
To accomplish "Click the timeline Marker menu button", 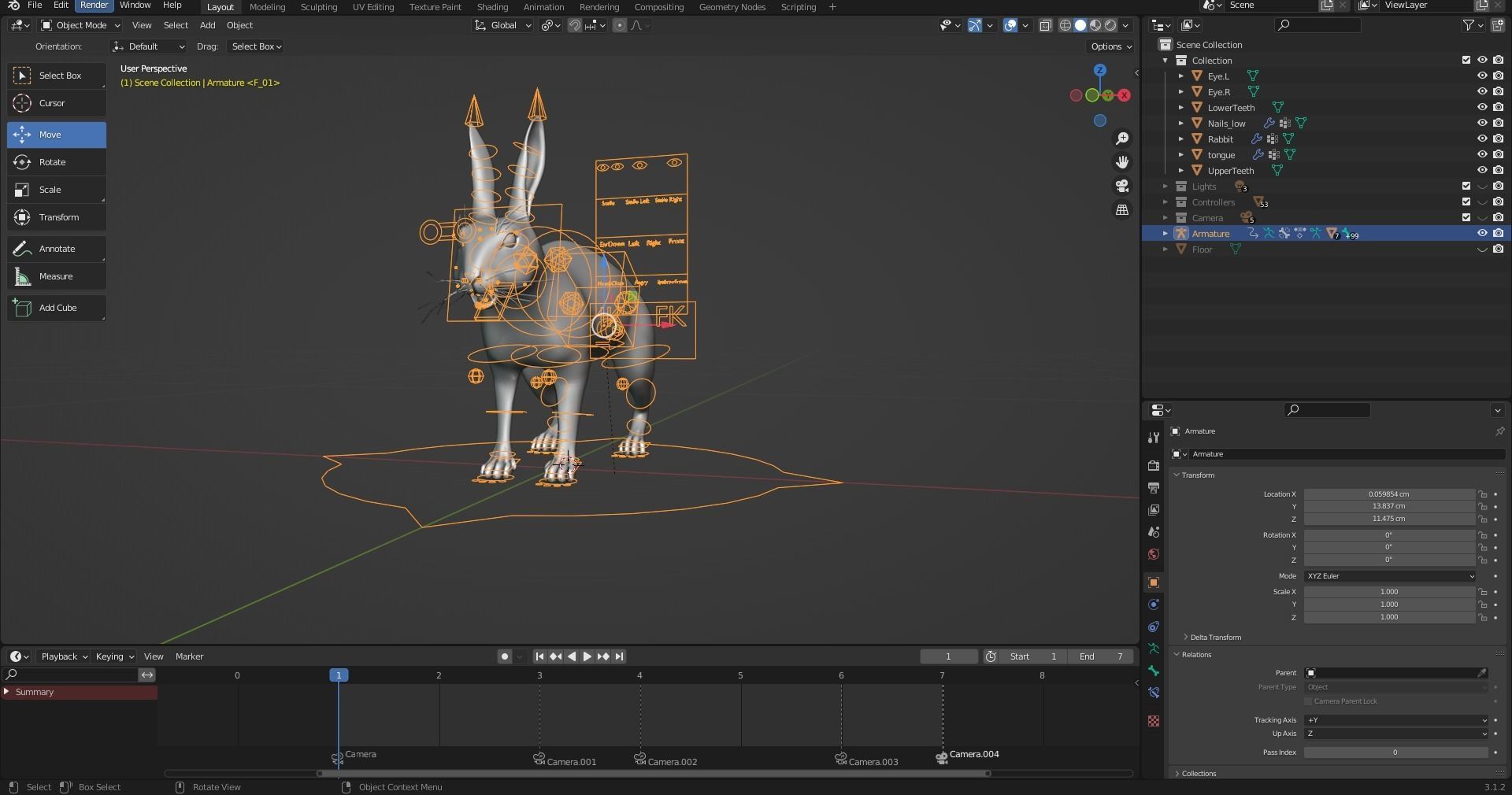I will coord(189,656).
